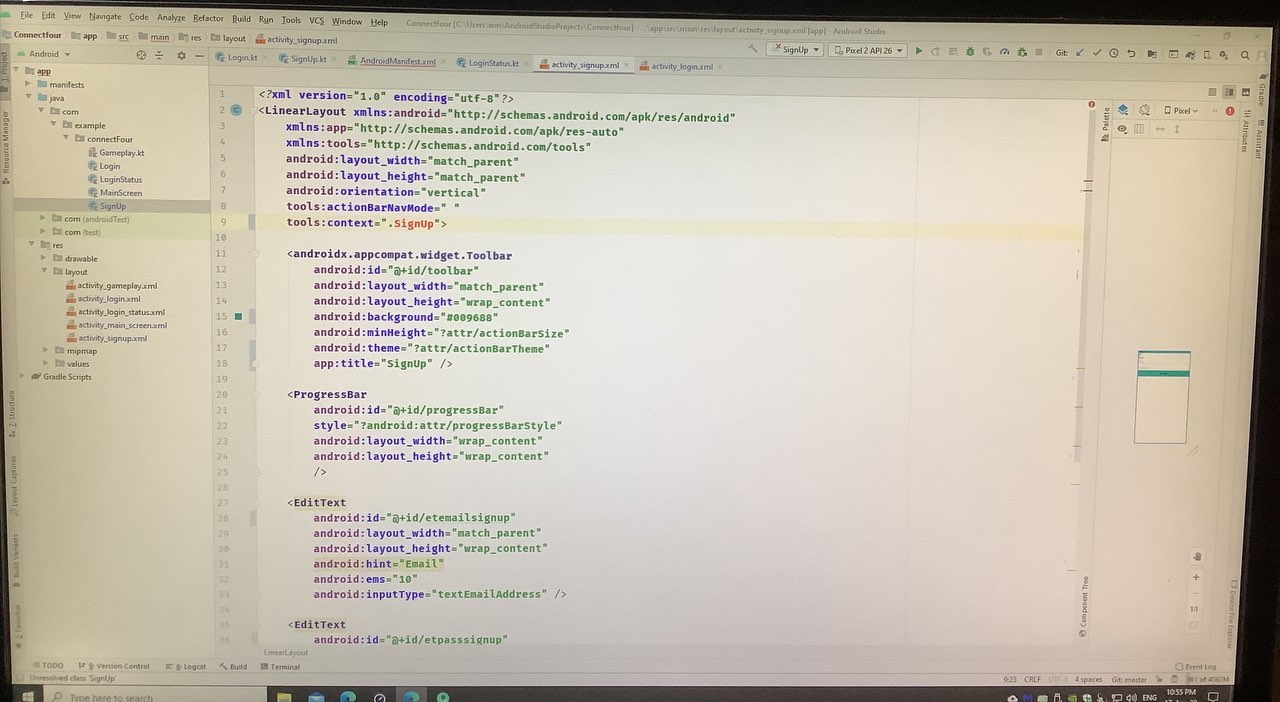The width and height of the screenshot is (1280, 702).
Task: Click the green color swatch on line 15
Action: pyautogui.click(x=238, y=317)
